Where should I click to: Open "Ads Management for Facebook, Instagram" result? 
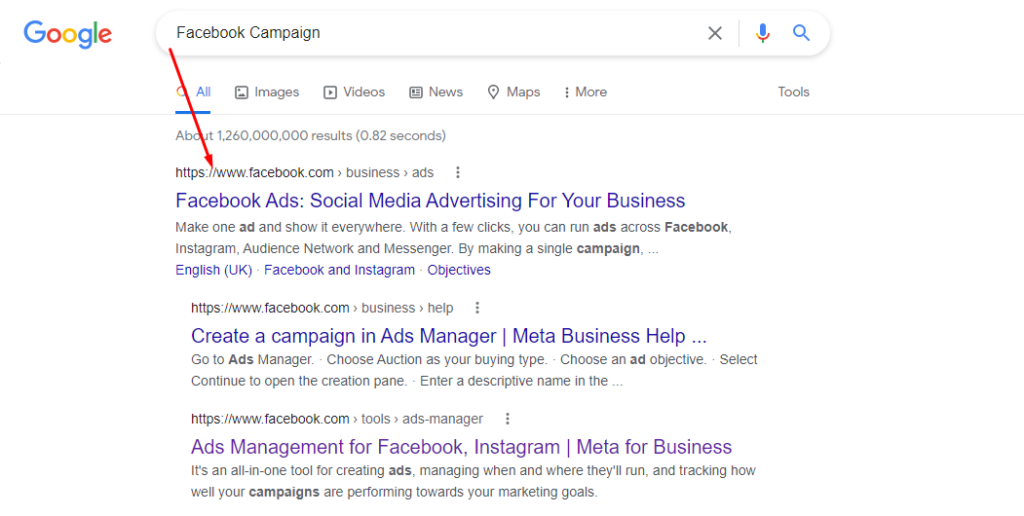click(461, 447)
